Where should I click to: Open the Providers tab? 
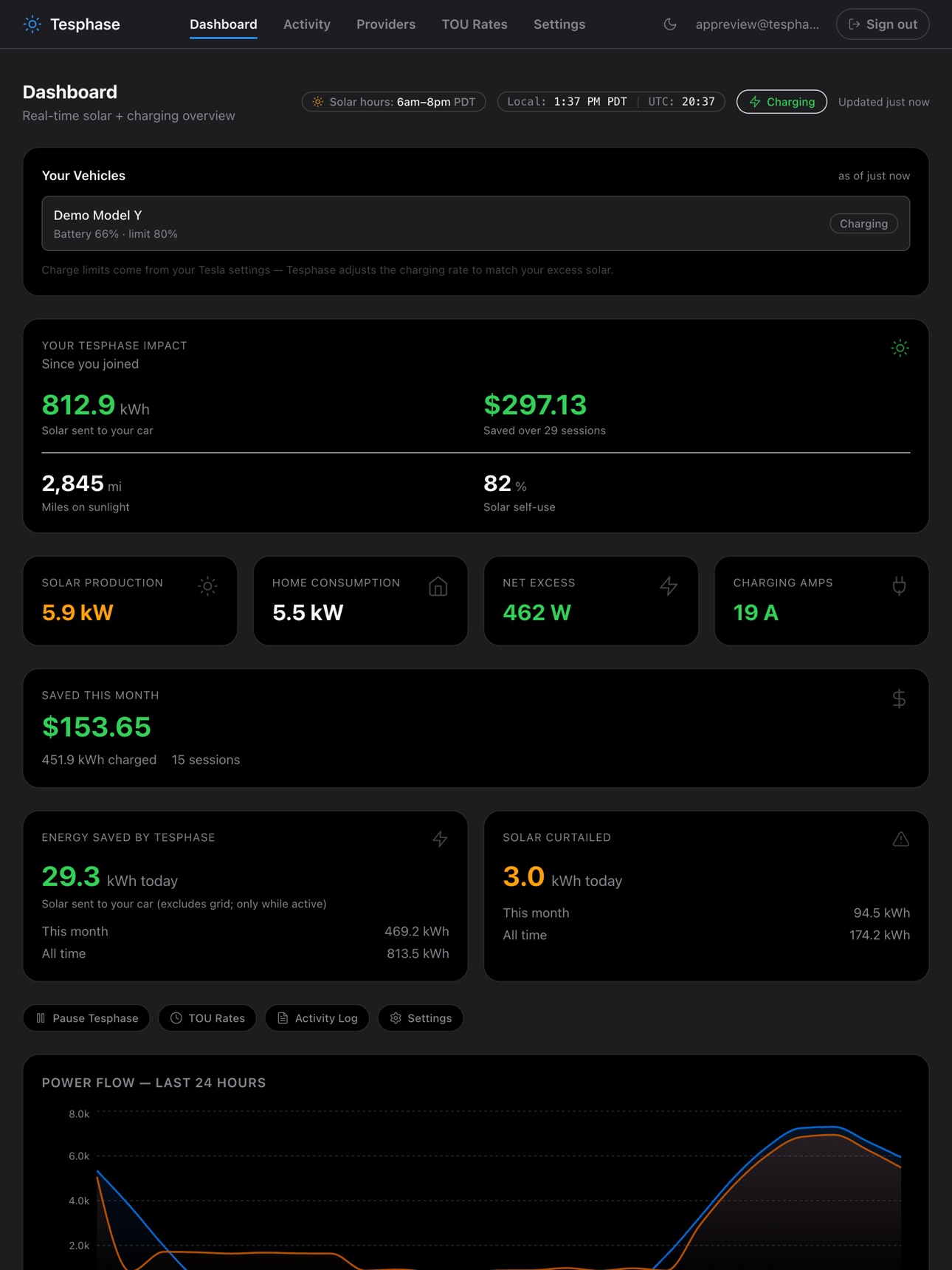coord(386,24)
